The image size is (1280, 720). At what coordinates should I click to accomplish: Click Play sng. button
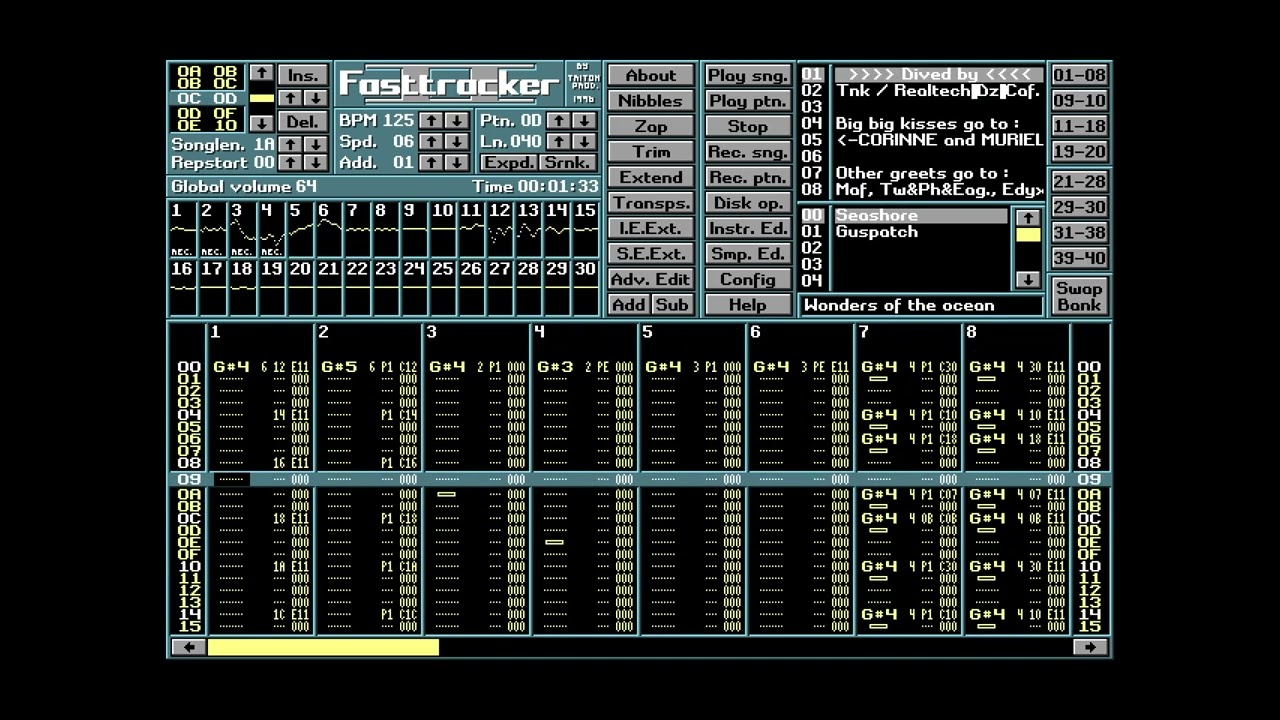point(748,76)
